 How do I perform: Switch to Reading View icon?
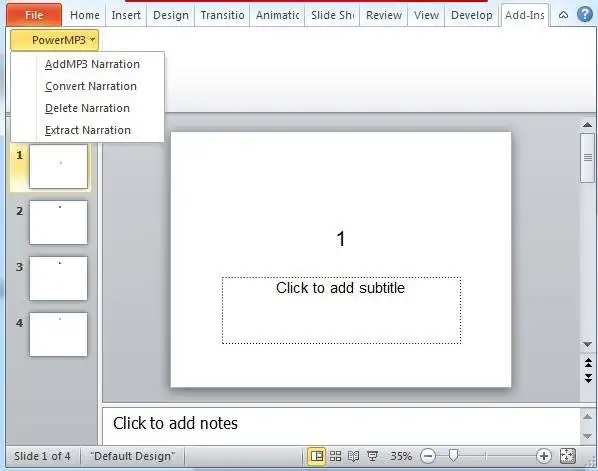pyautogui.click(x=354, y=456)
